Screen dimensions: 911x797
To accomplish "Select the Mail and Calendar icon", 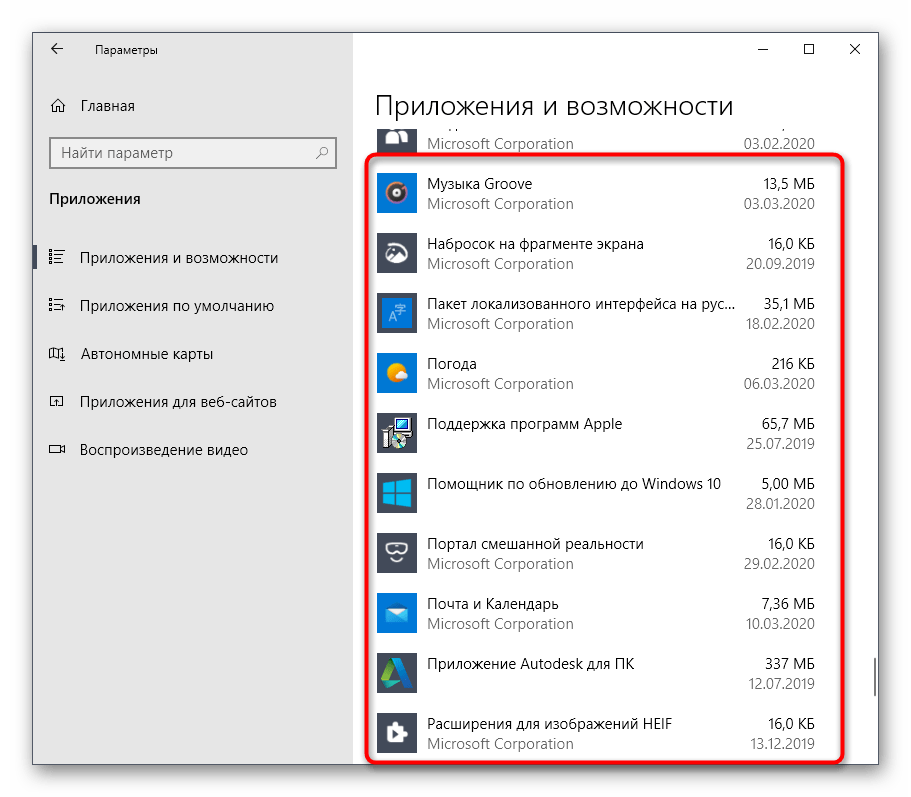I will pos(396,613).
